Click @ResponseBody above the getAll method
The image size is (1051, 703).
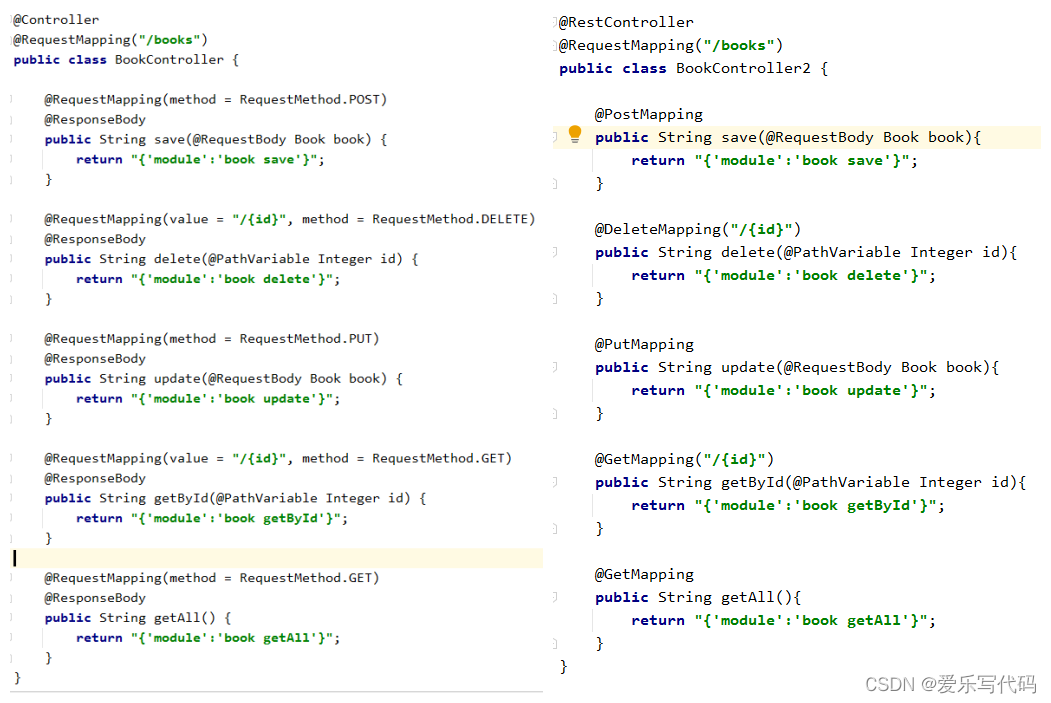click(95, 598)
